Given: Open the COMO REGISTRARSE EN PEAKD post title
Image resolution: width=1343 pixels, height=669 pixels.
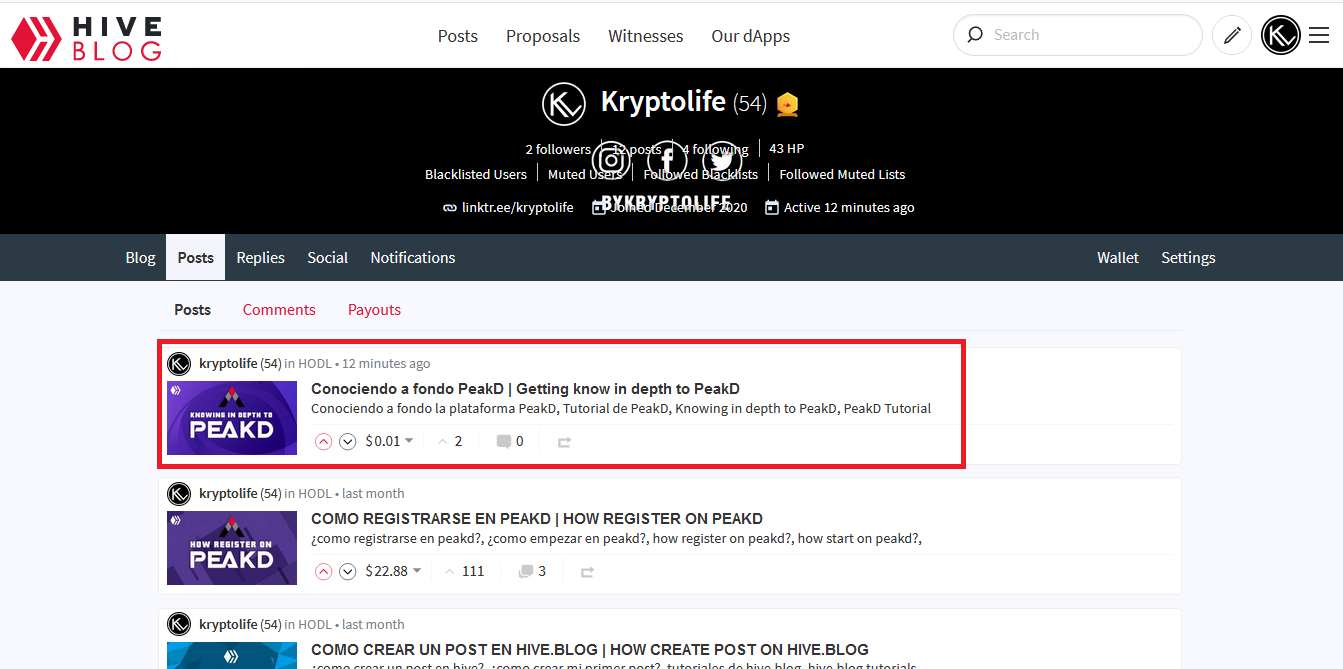Looking at the screenshot, I should [537, 519].
